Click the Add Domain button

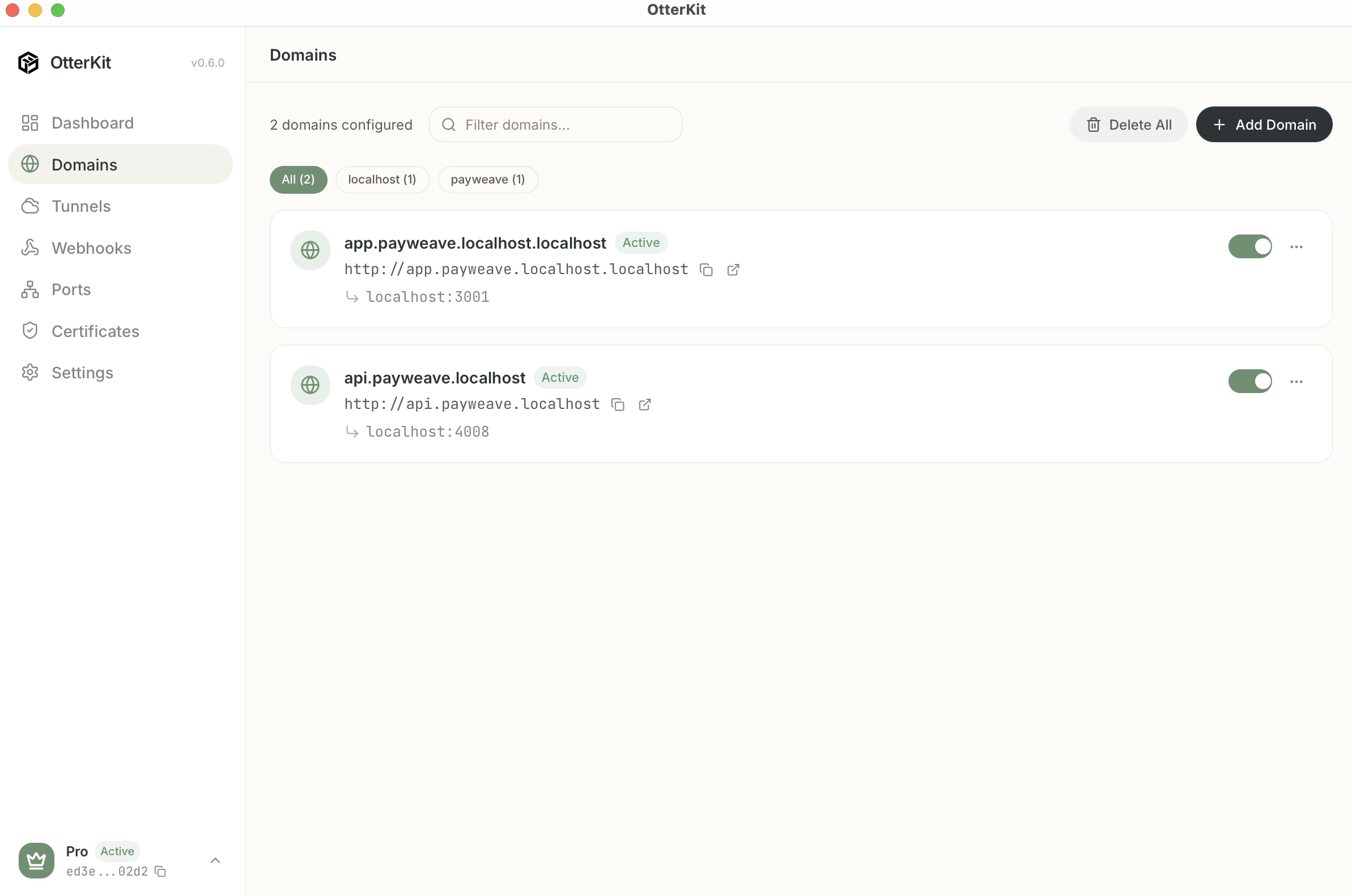pos(1264,125)
